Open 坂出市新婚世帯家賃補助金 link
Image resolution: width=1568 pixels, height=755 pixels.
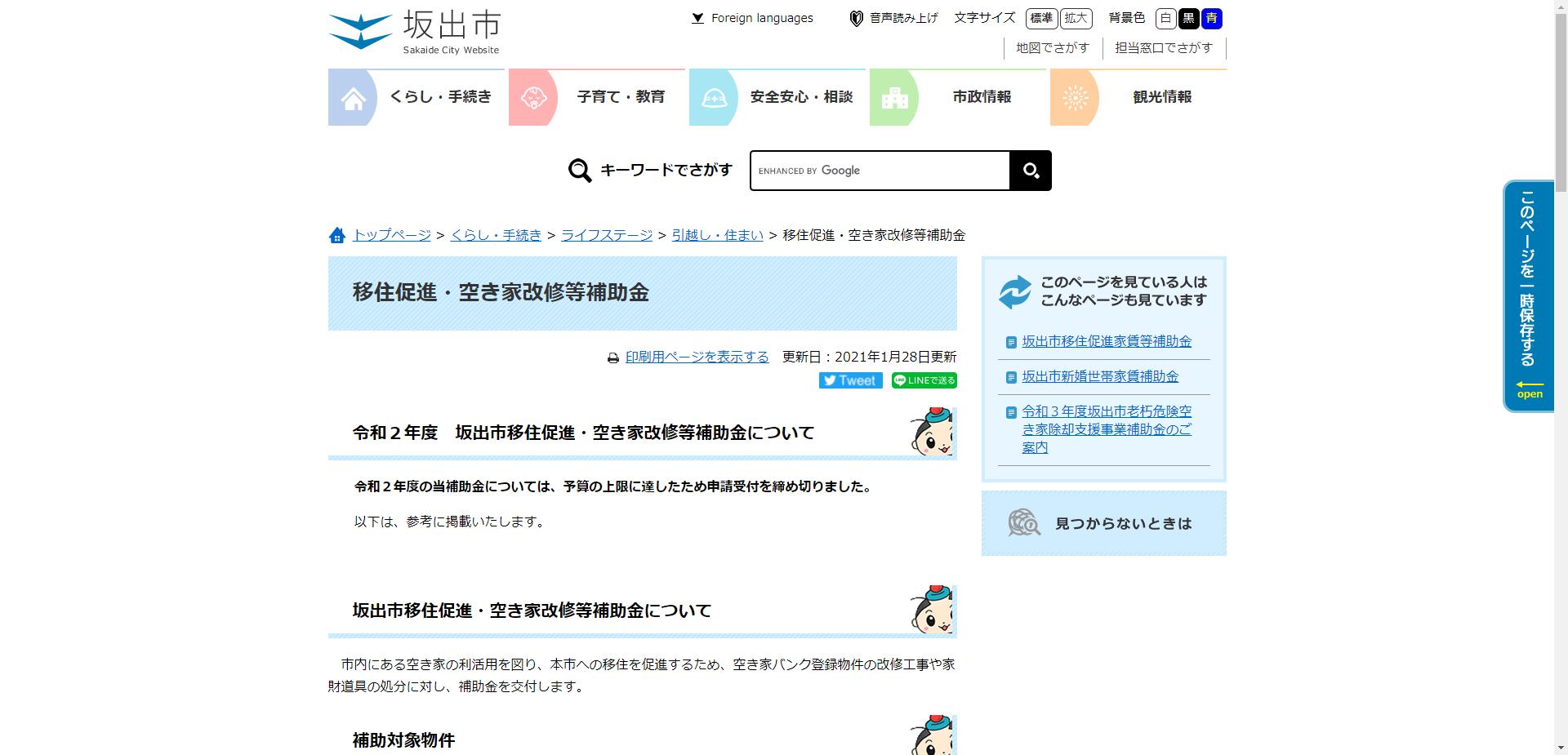[x=1100, y=376]
